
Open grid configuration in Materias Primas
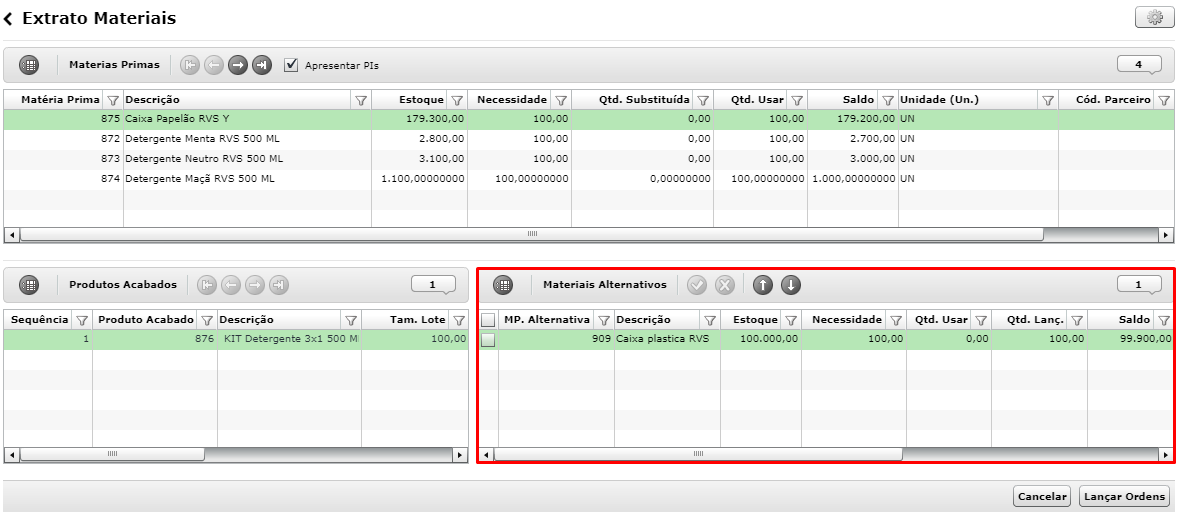[x=29, y=65]
